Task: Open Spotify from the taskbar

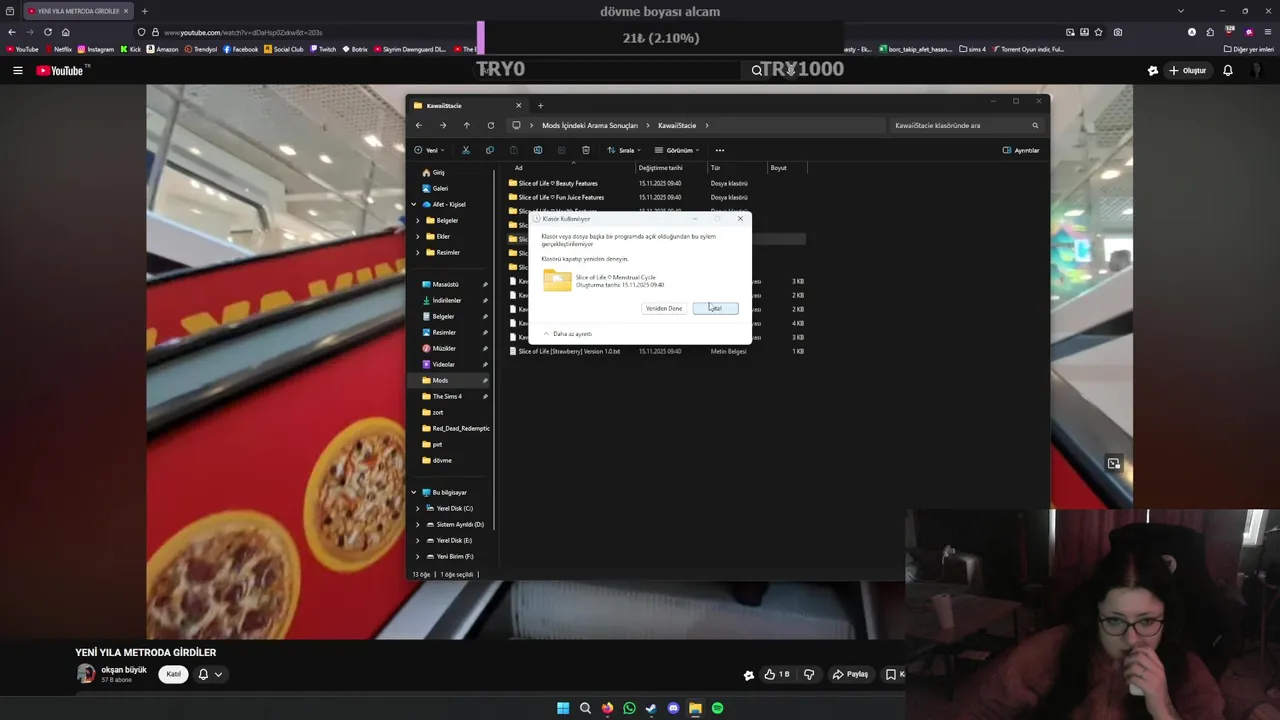Action: (717, 708)
